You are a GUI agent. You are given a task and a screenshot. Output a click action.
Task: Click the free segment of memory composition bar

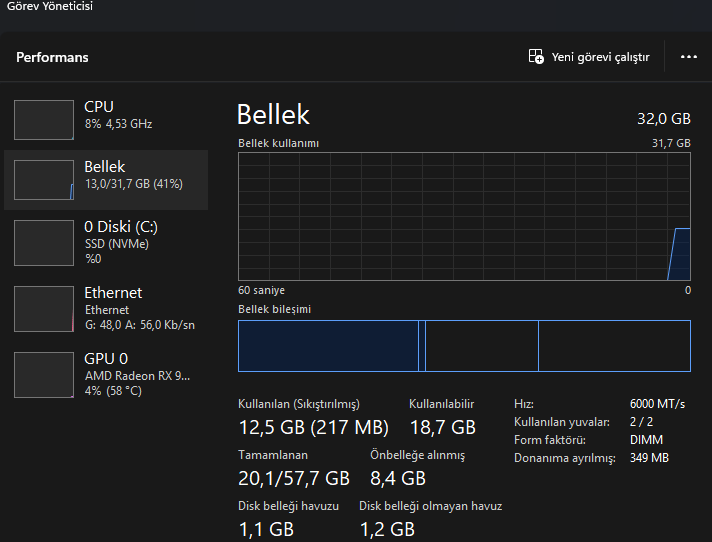pos(614,346)
